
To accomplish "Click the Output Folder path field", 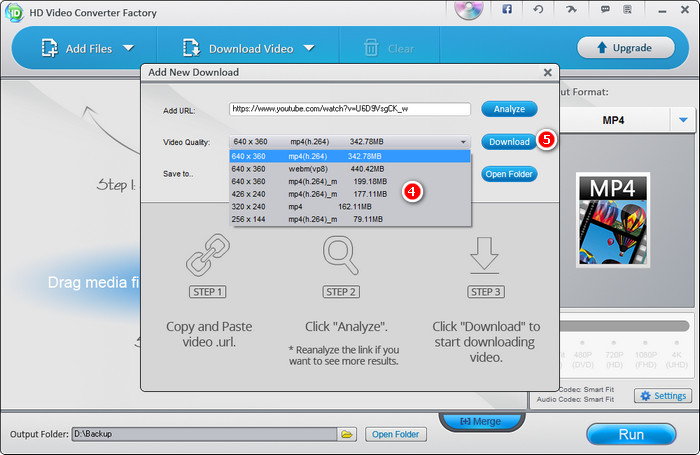I will point(204,434).
